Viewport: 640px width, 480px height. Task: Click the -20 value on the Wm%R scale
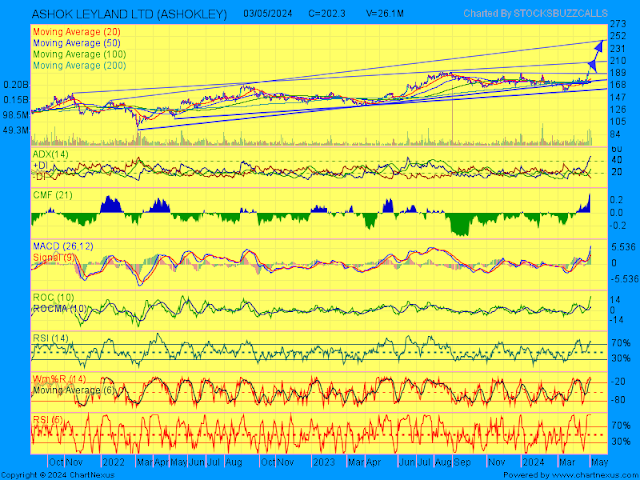[x=618, y=381]
